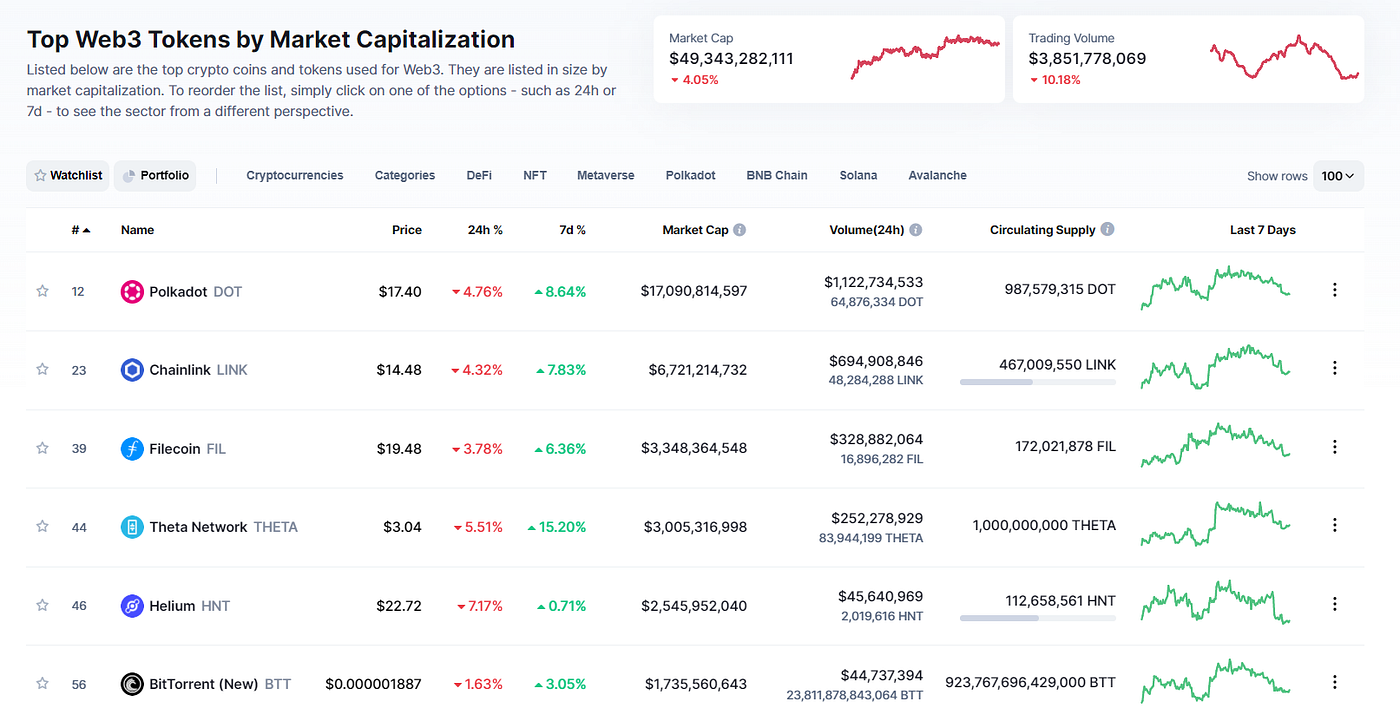The height and width of the screenshot is (720, 1400).
Task: Click the Polkadot last 7 days sparkline chart
Action: coord(1216,288)
